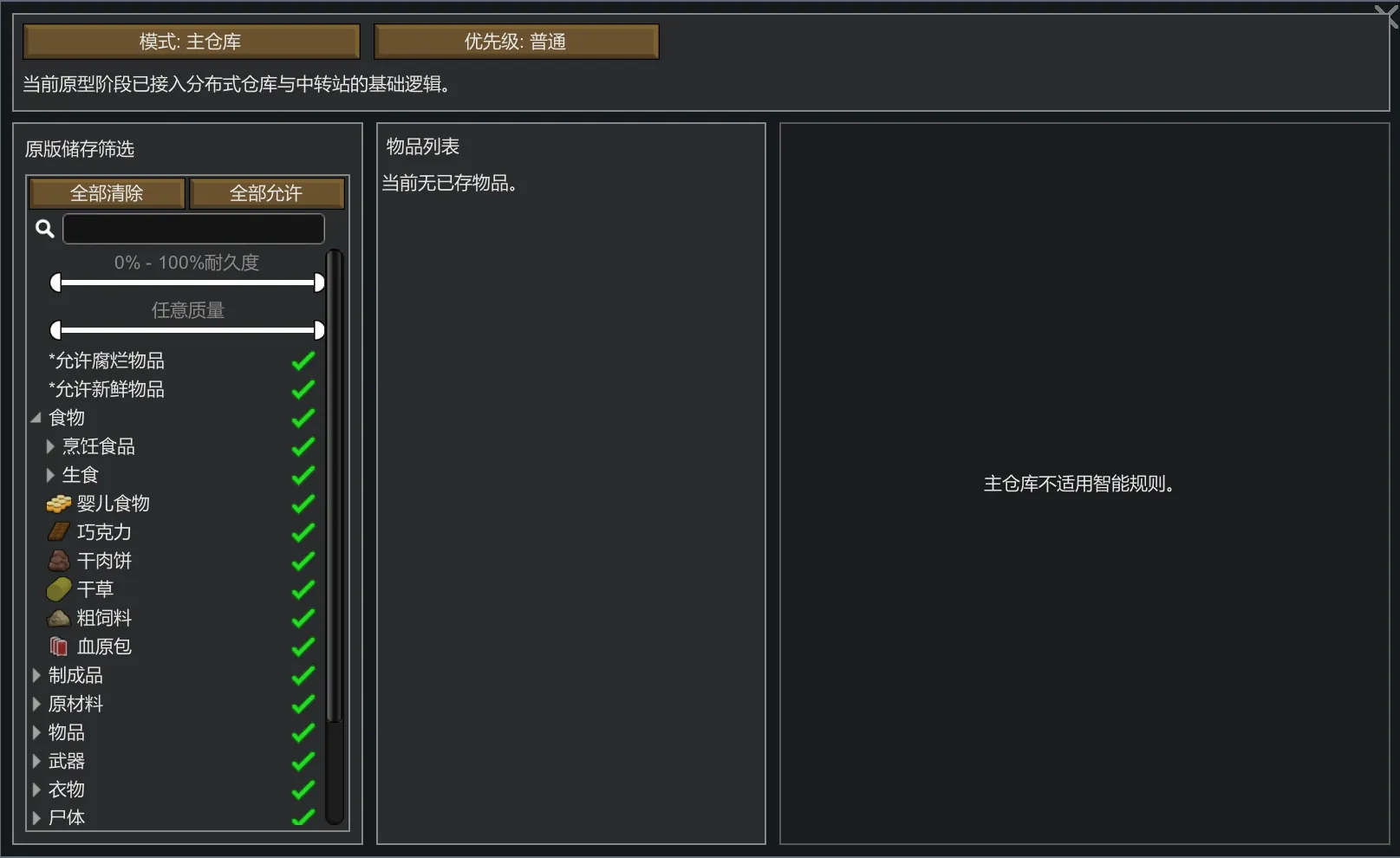This screenshot has height=858, width=1400.
Task: Click the hay (干草) item icon
Action: click(x=58, y=589)
